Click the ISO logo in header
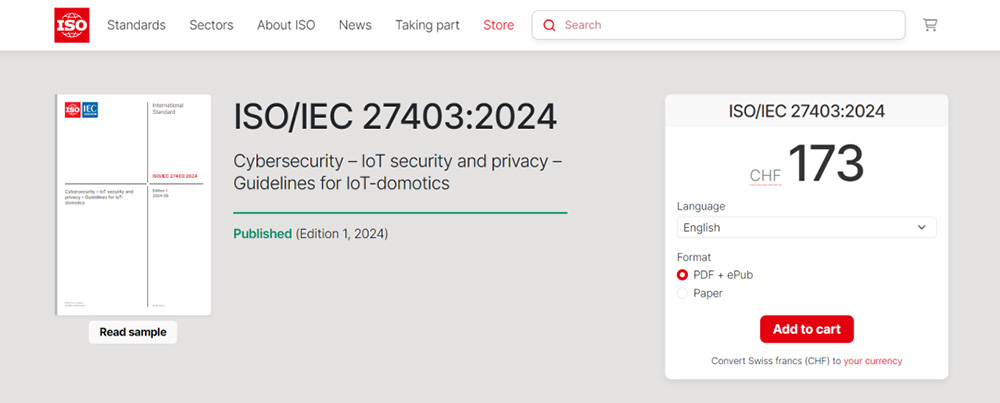The image size is (1000, 403). tap(72, 25)
